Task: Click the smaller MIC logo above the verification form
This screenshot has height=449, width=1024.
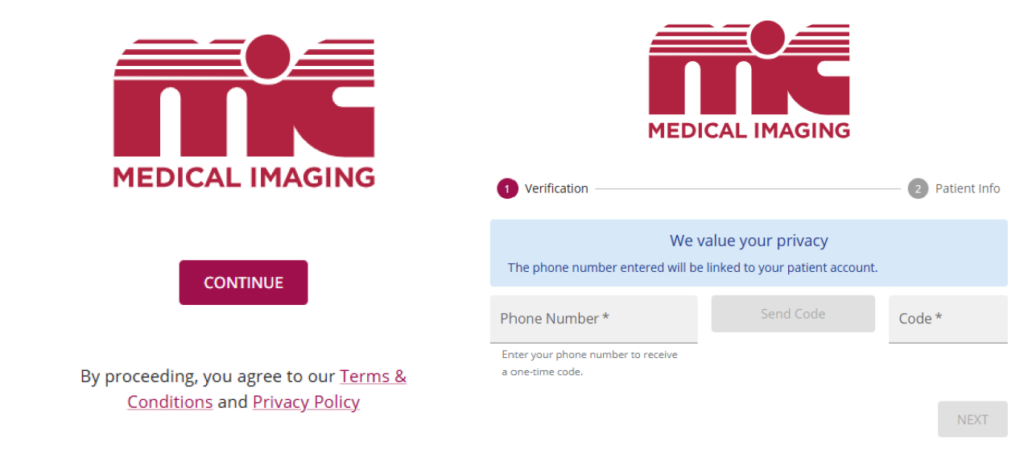Action: point(749,68)
